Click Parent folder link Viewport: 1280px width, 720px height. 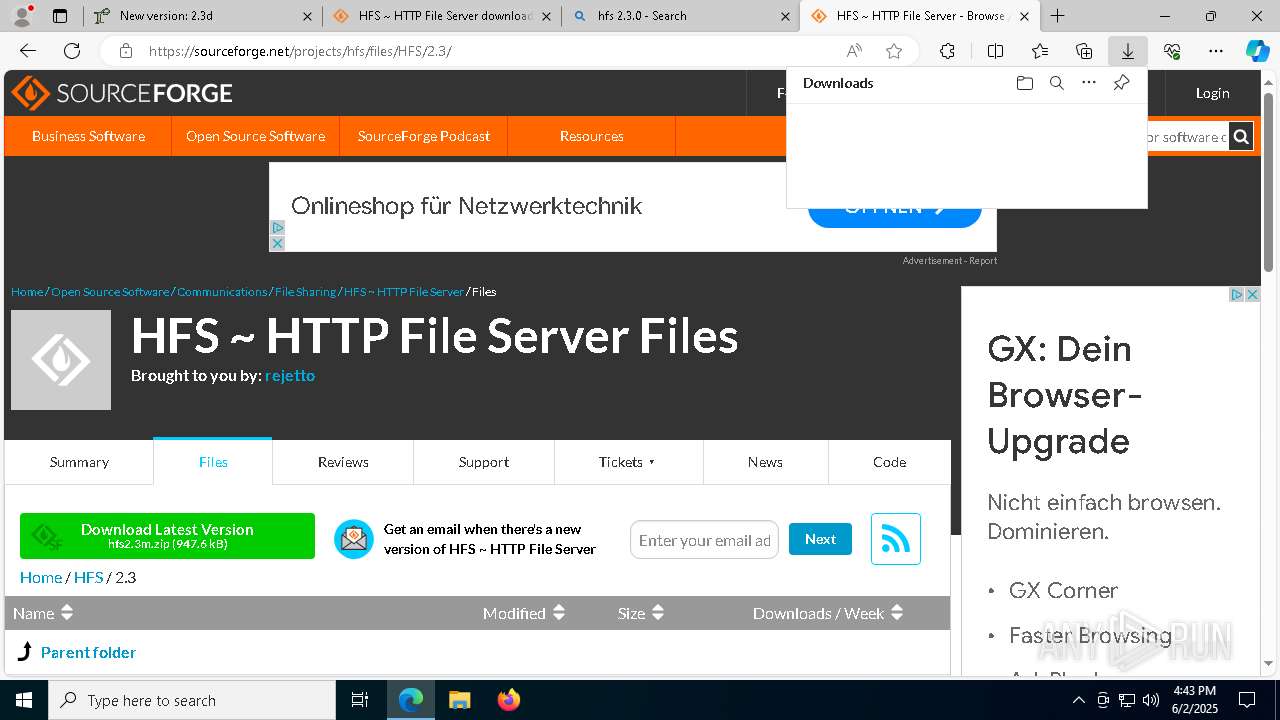pyautogui.click(x=88, y=652)
